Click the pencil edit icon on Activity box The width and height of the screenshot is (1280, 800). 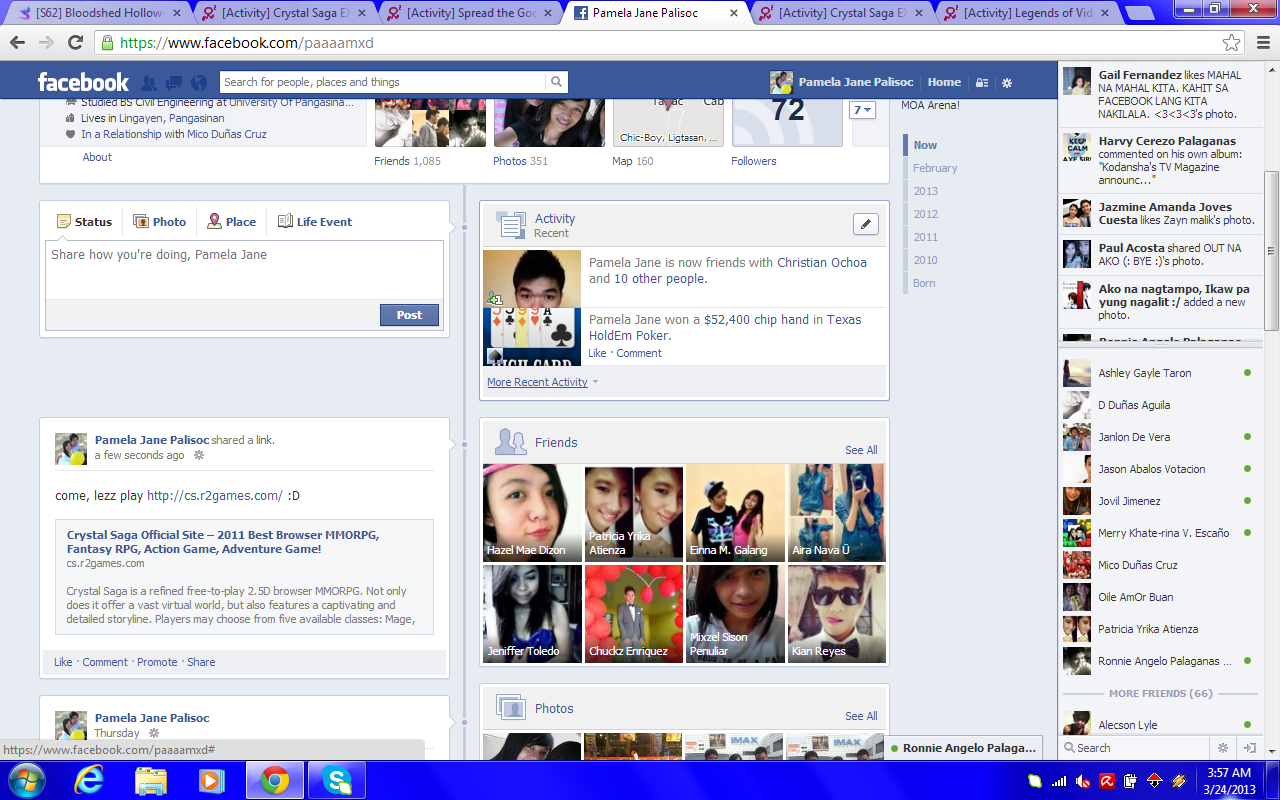pyautogui.click(x=865, y=224)
